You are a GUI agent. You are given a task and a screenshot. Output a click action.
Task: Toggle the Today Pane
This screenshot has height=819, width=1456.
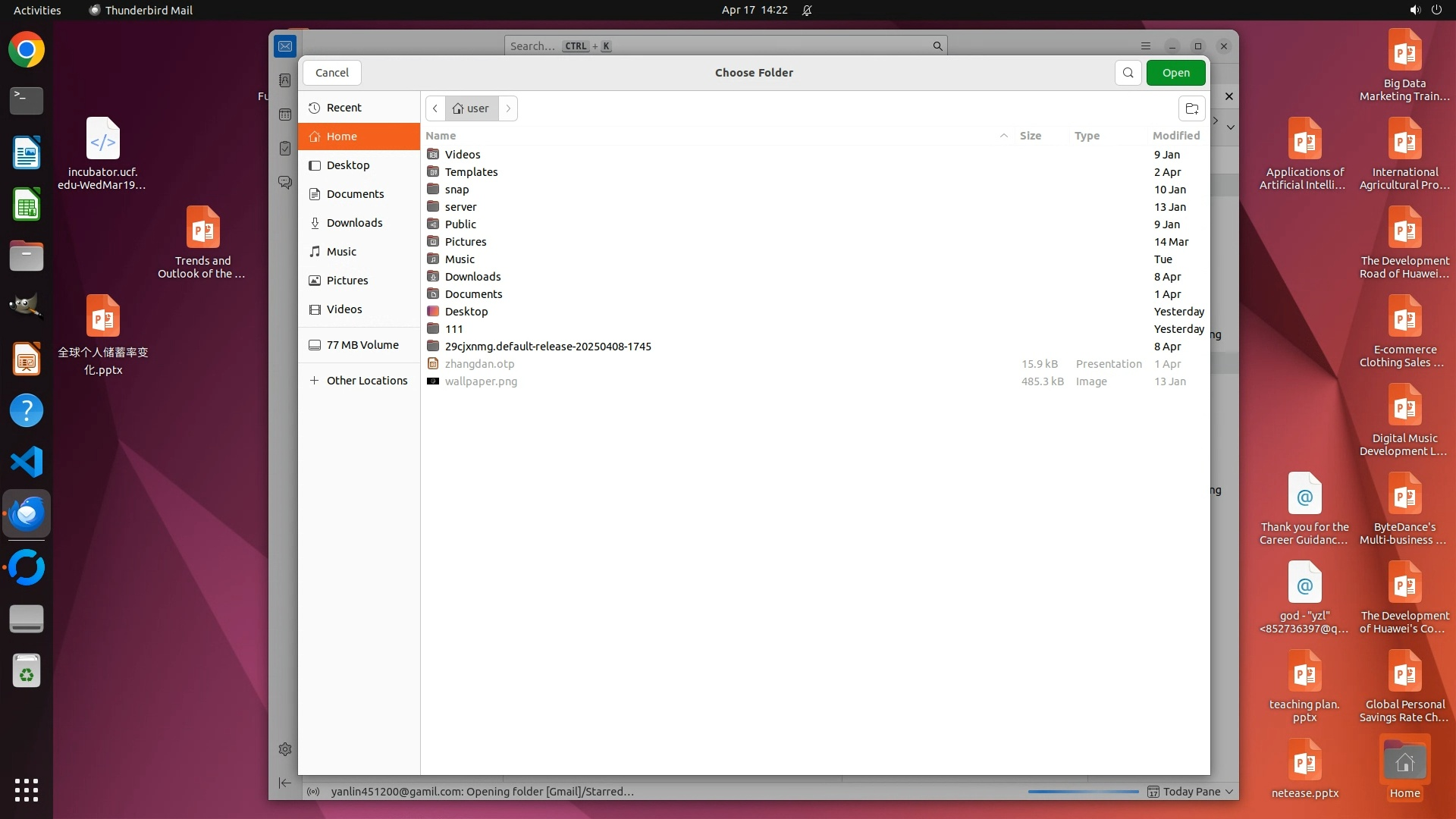[x=1191, y=792]
